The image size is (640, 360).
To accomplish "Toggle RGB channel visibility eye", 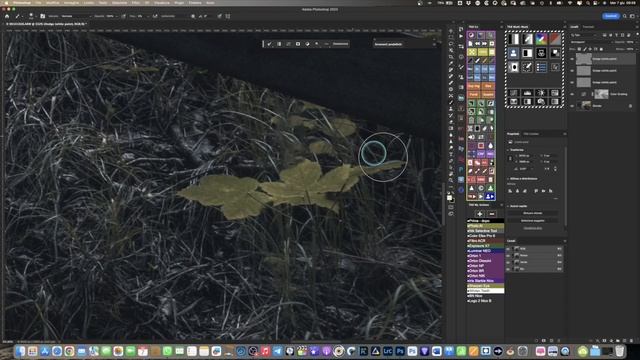I will tap(508, 249).
